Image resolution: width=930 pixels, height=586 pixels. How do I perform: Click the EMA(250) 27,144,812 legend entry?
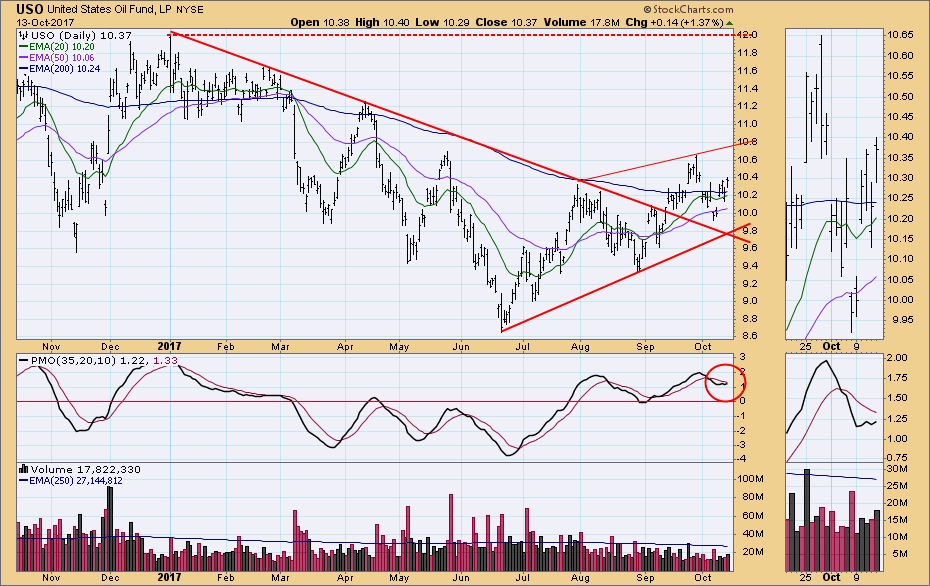click(71, 481)
